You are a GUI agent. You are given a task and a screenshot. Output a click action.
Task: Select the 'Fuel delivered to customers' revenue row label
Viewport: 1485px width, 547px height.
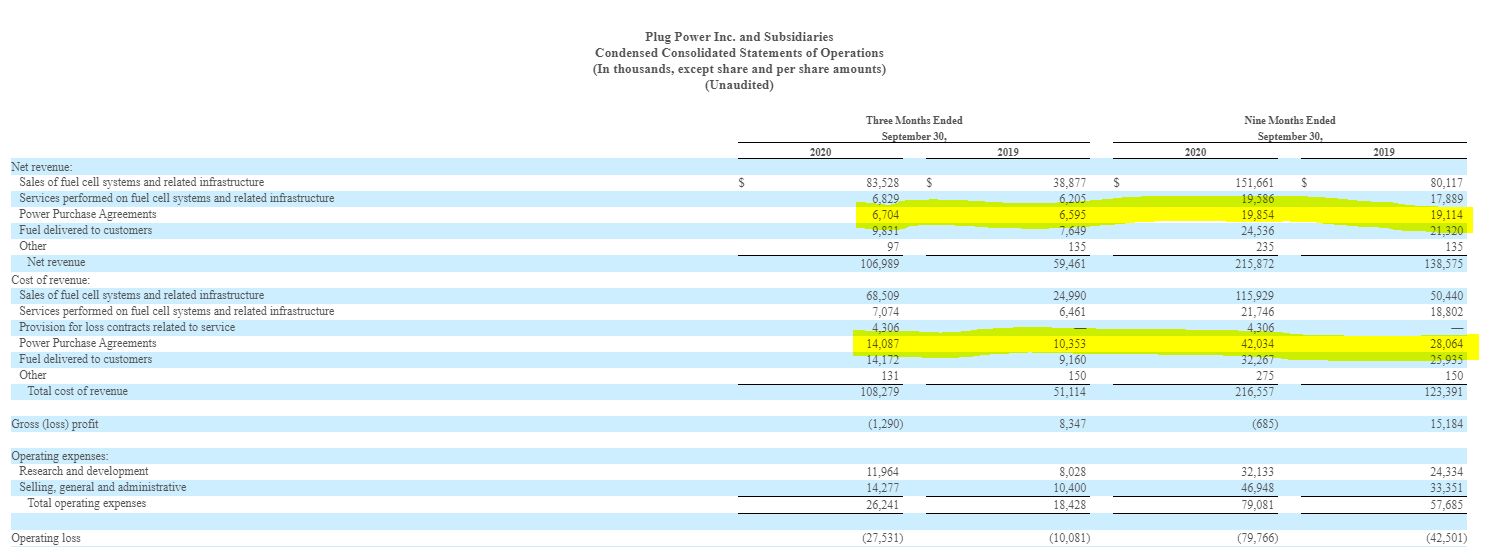(85, 230)
